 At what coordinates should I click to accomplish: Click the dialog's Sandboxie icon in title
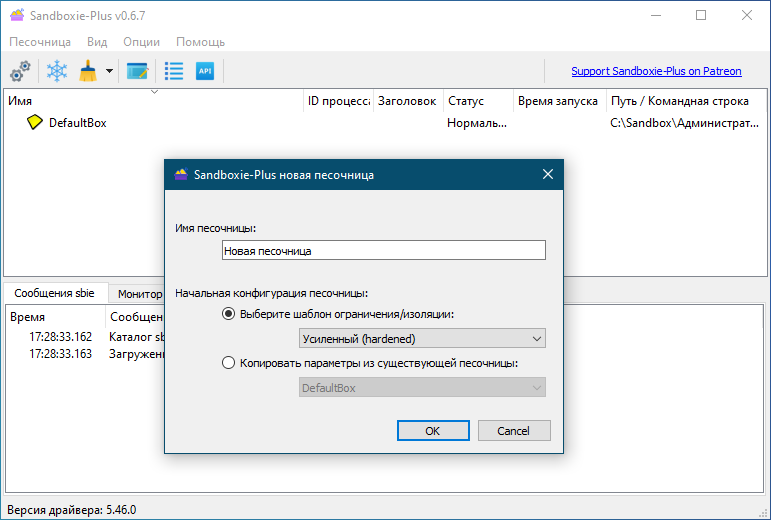pyautogui.click(x=181, y=174)
